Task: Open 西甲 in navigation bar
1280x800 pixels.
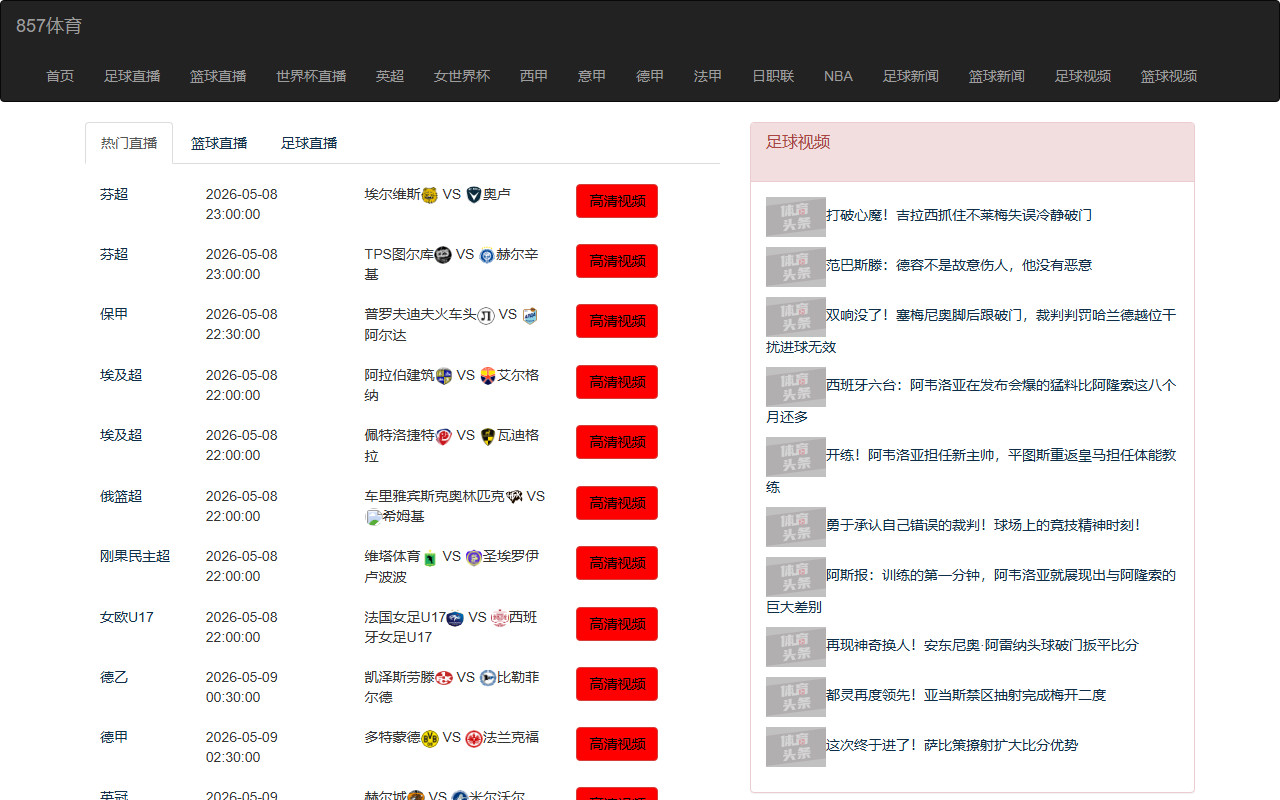Action: [534, 76]
